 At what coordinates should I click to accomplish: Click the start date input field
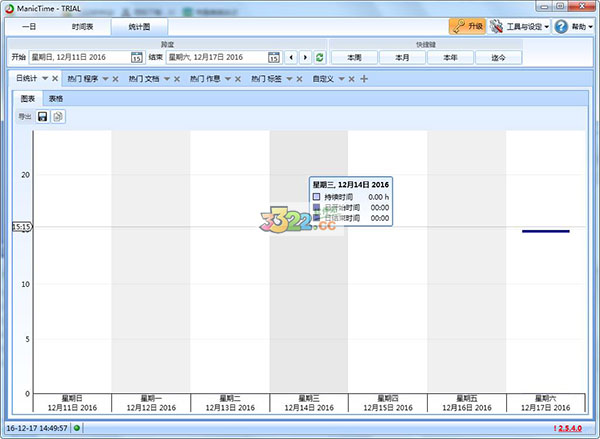78,58
